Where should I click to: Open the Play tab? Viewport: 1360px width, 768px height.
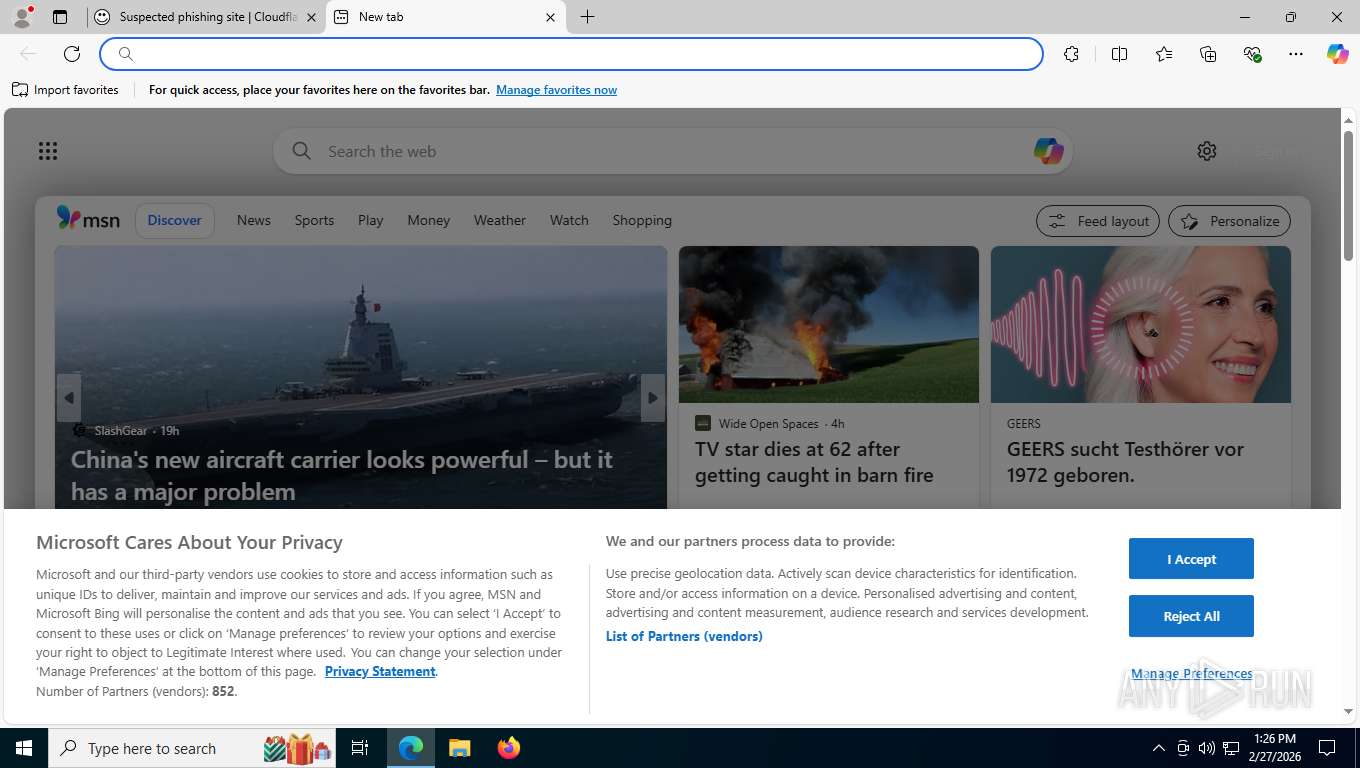tap(371, 220)
